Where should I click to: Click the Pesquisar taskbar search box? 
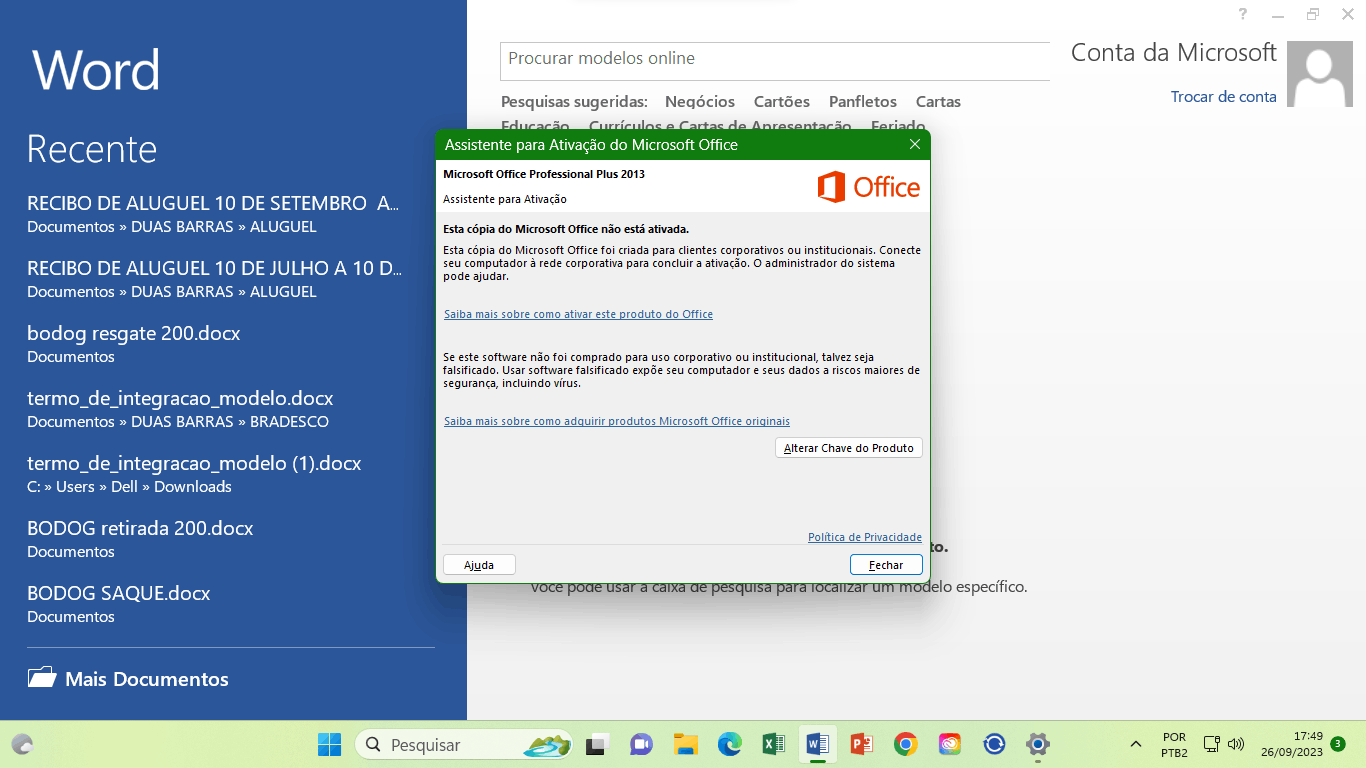point(464,745)
